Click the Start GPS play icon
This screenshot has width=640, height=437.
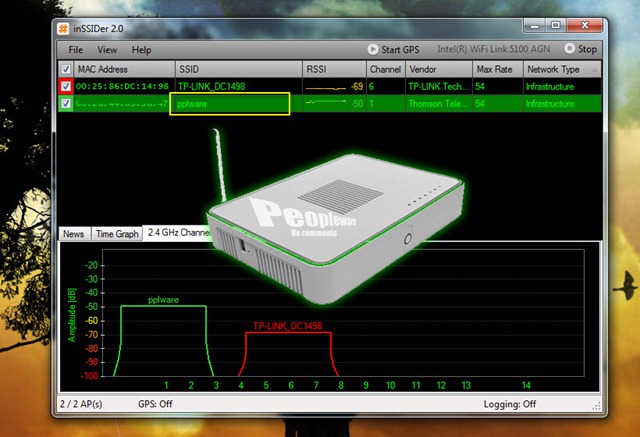coord(372,49)
